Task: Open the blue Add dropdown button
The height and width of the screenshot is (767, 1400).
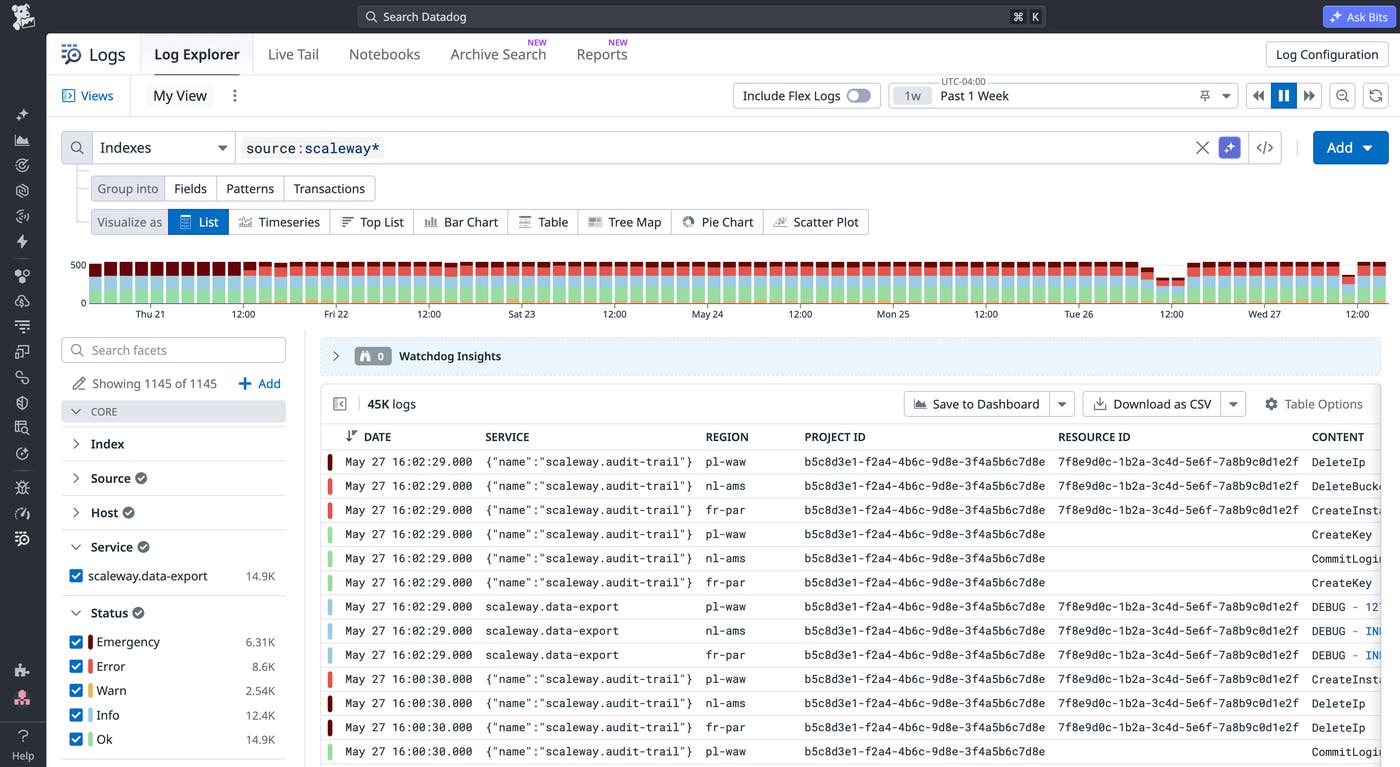Action: [x=1350, y=148]
